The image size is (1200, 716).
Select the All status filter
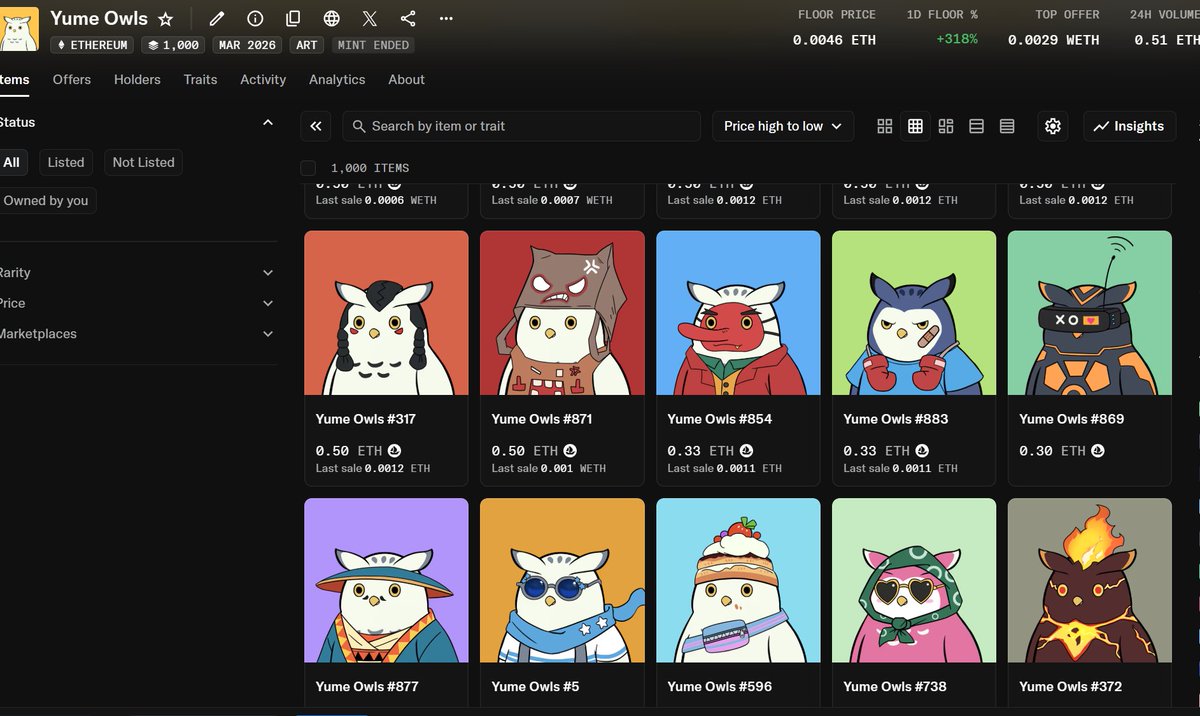pos(11,162)
